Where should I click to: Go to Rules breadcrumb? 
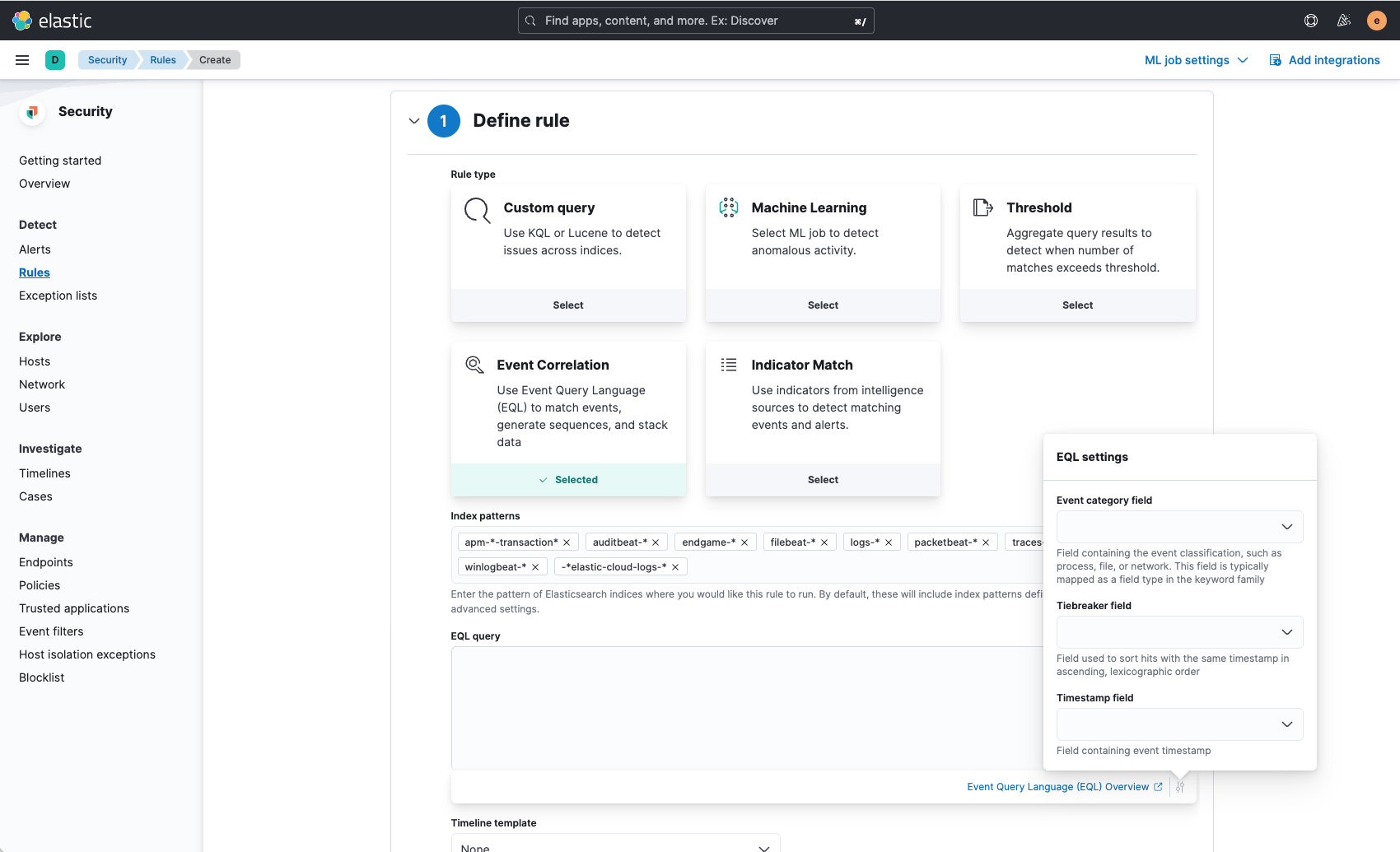163,60
